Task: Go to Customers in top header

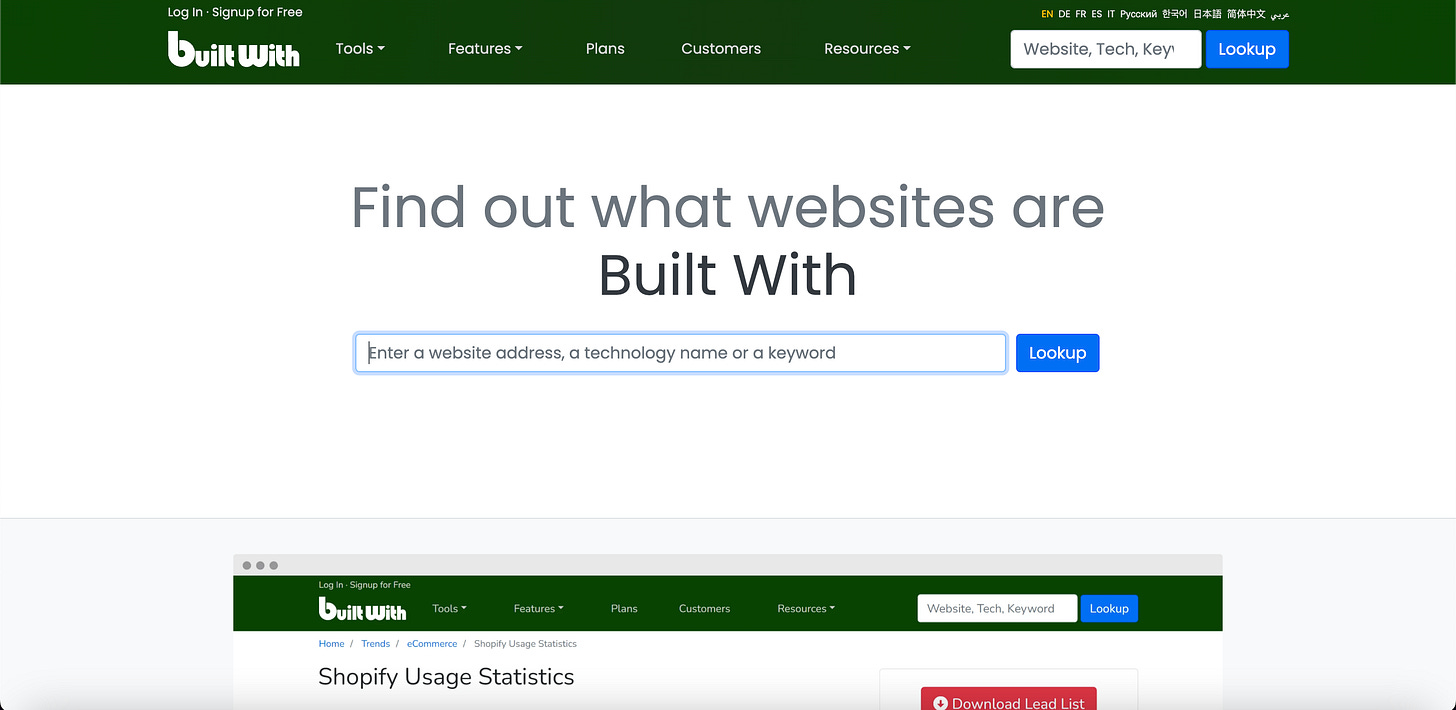Action: point(721,48)
